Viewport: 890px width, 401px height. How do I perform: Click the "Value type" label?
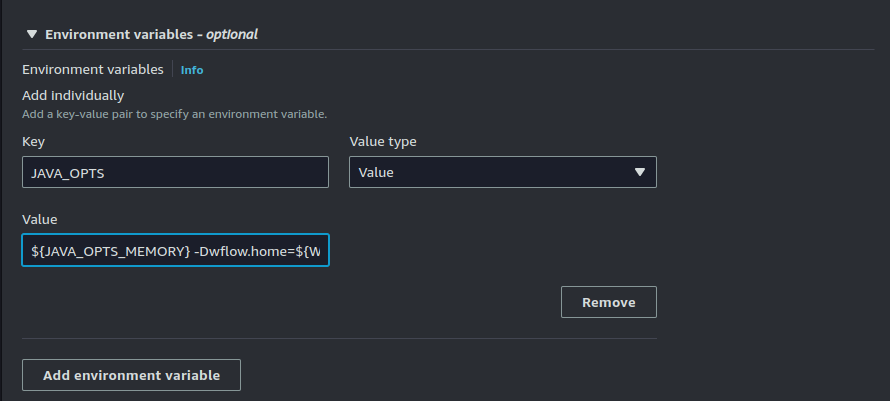click(x=383, y=141)
